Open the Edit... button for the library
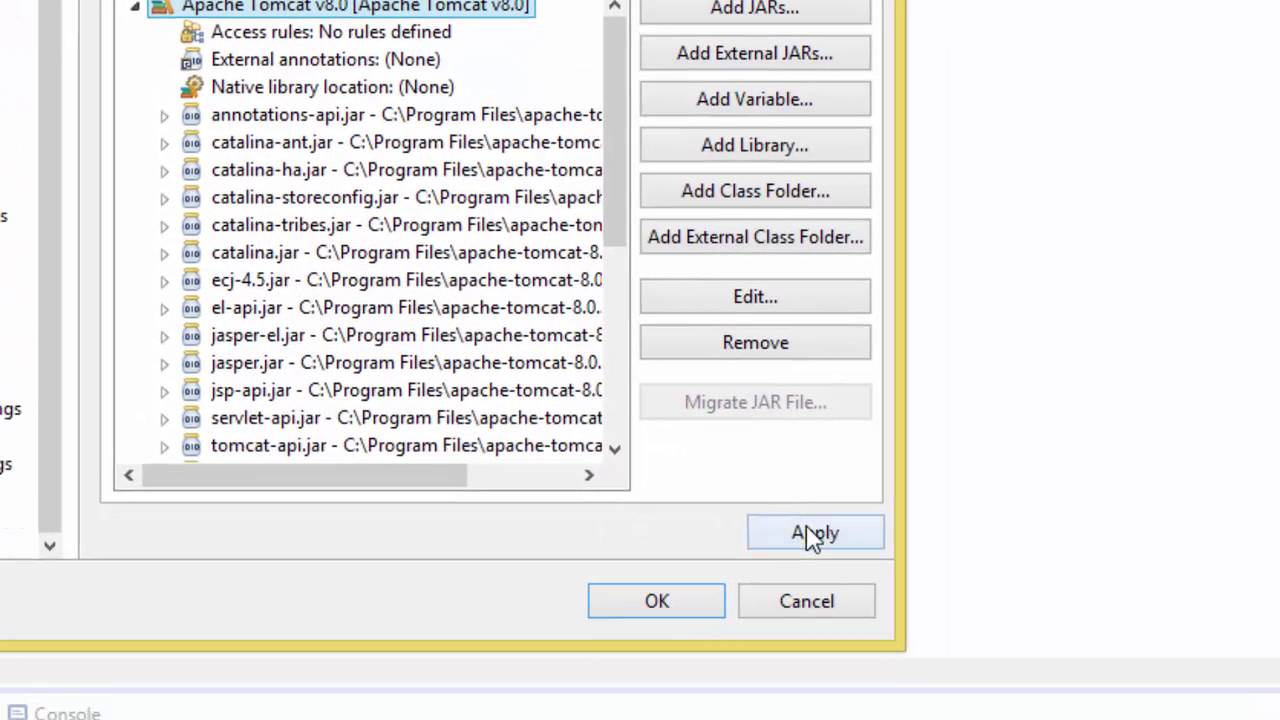1280x720 pixels. [x=755, y=297]
